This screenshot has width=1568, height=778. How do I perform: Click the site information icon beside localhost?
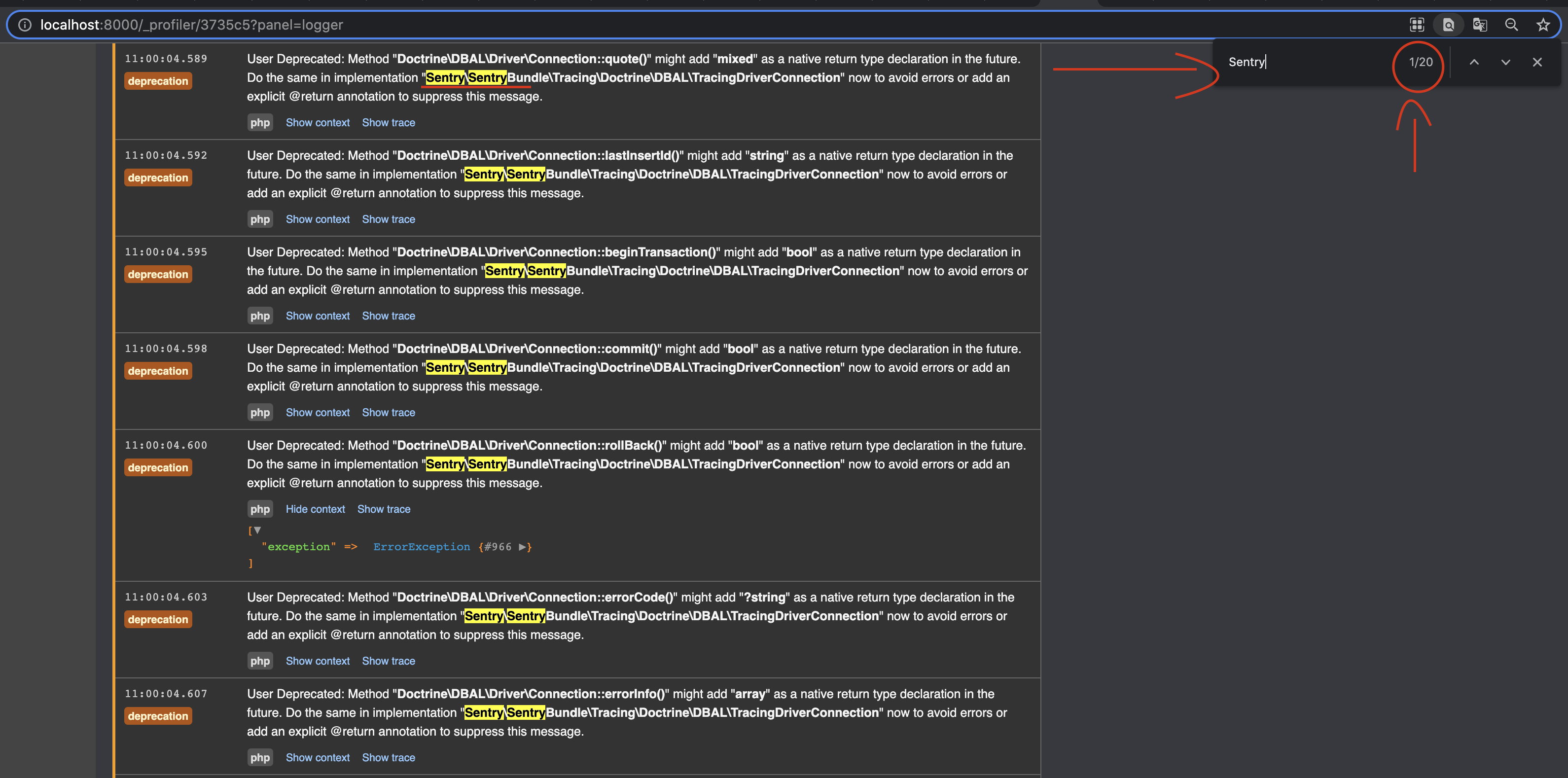pyautogui.click(x=25, y=25)
